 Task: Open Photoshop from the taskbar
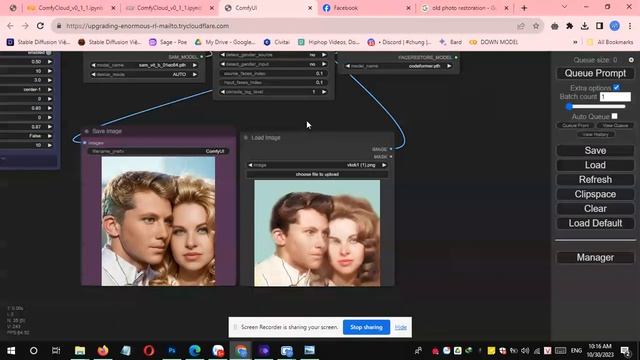pyautogui.click(x=172, y=350)
